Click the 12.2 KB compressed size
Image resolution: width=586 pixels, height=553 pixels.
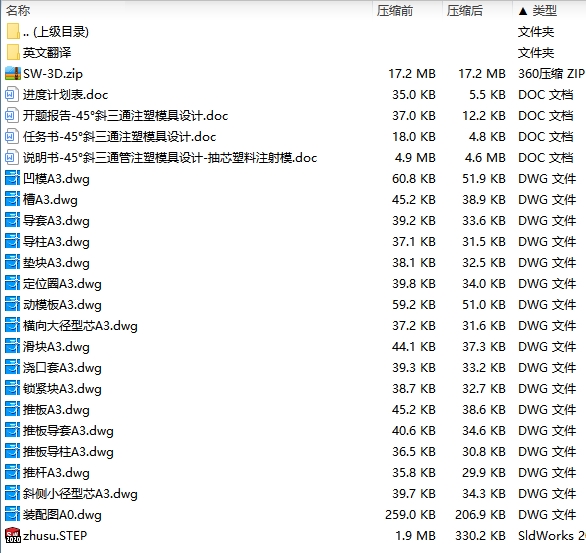point(484,115)
